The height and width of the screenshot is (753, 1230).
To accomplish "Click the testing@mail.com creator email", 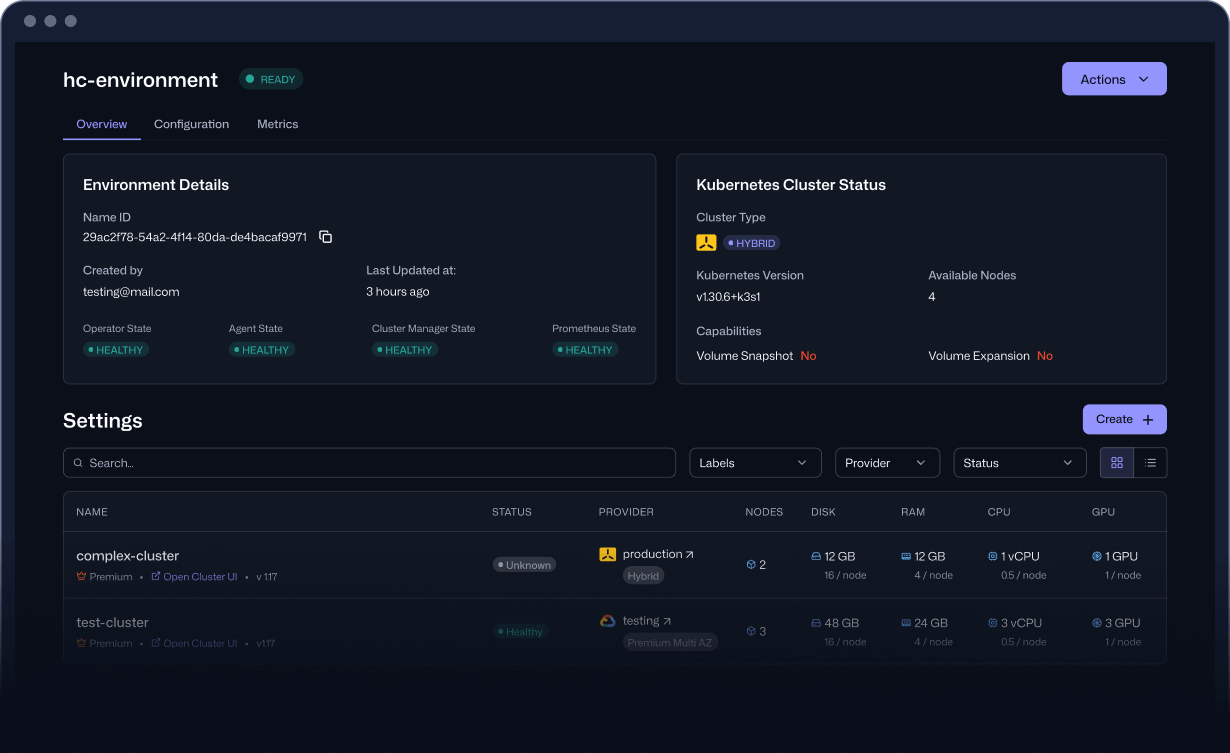I will [x=131, y=292].
